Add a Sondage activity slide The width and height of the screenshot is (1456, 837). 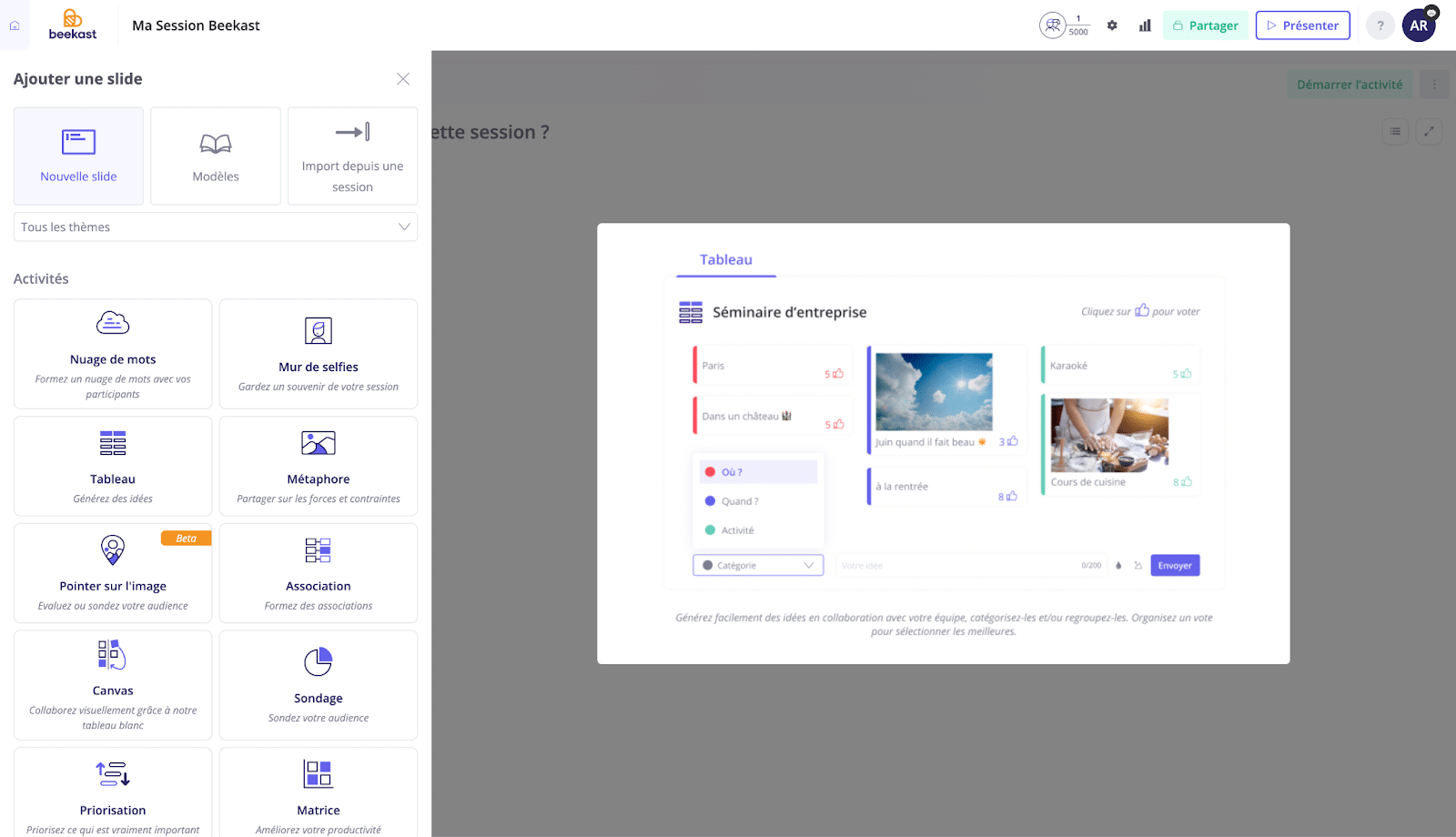318,685
